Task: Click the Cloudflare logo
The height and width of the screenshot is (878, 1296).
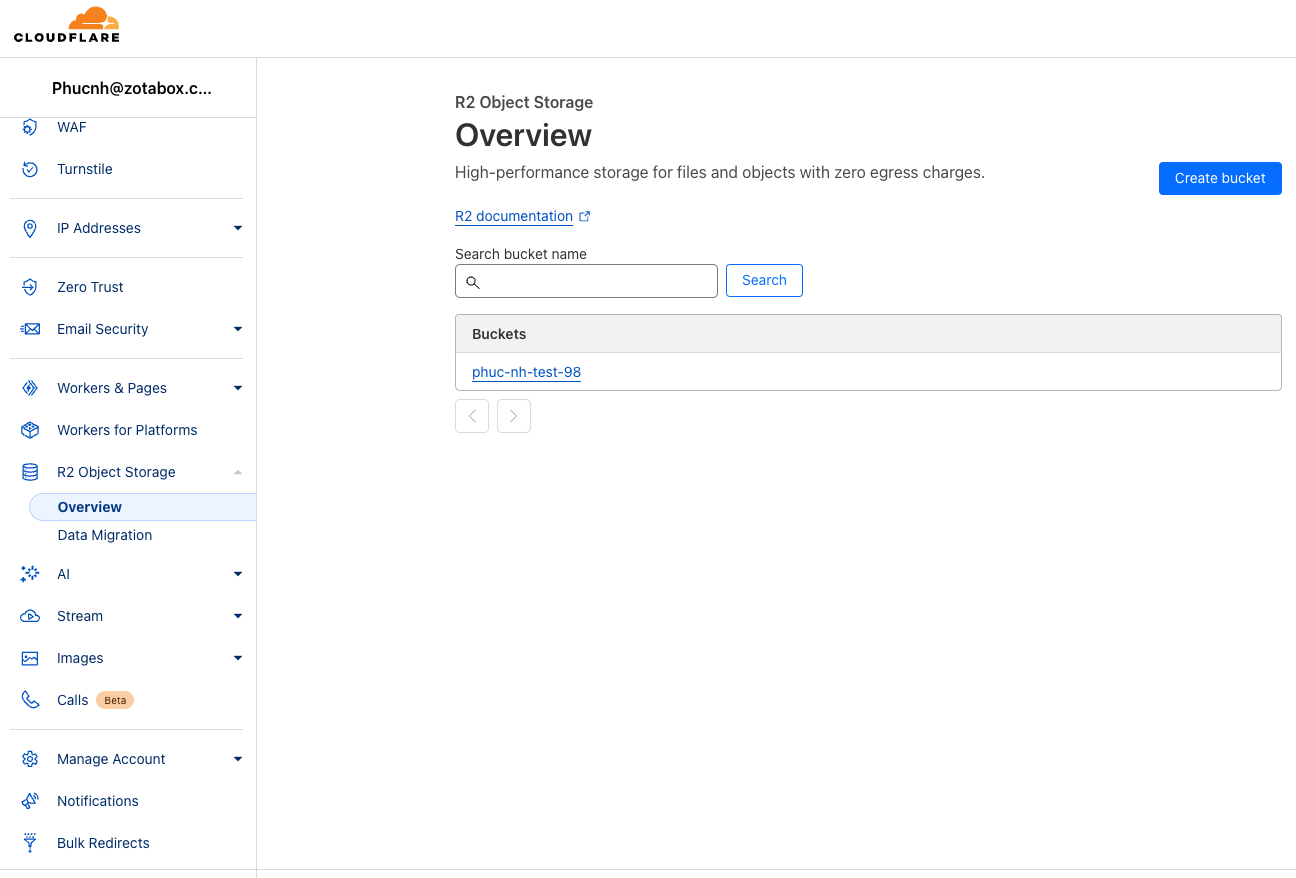Action: [67, 25]
